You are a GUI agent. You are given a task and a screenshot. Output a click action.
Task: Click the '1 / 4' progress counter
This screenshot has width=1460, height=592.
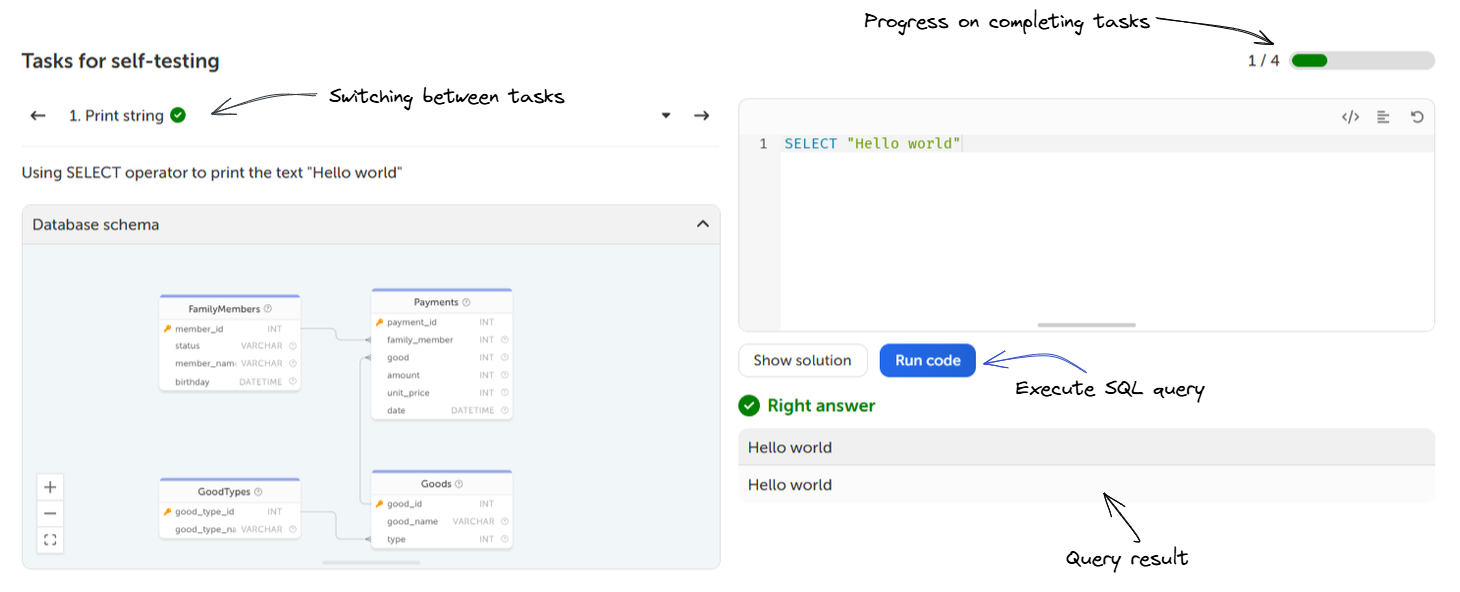[x=1263, y=61]
